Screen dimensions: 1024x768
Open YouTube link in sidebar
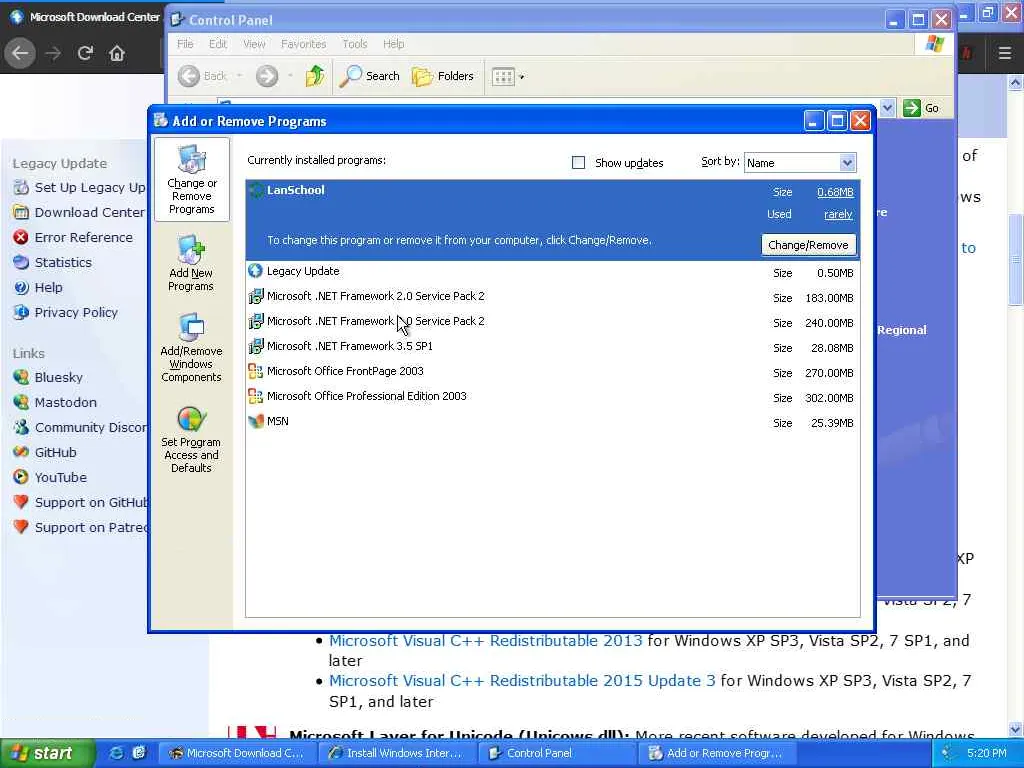pyautogui.click(x=61, y=477)
